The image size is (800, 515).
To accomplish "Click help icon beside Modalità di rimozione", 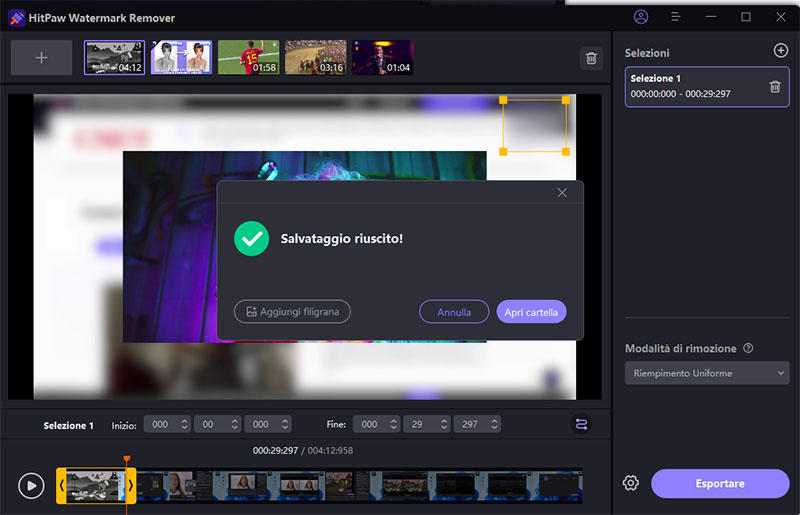I will 749,349.
